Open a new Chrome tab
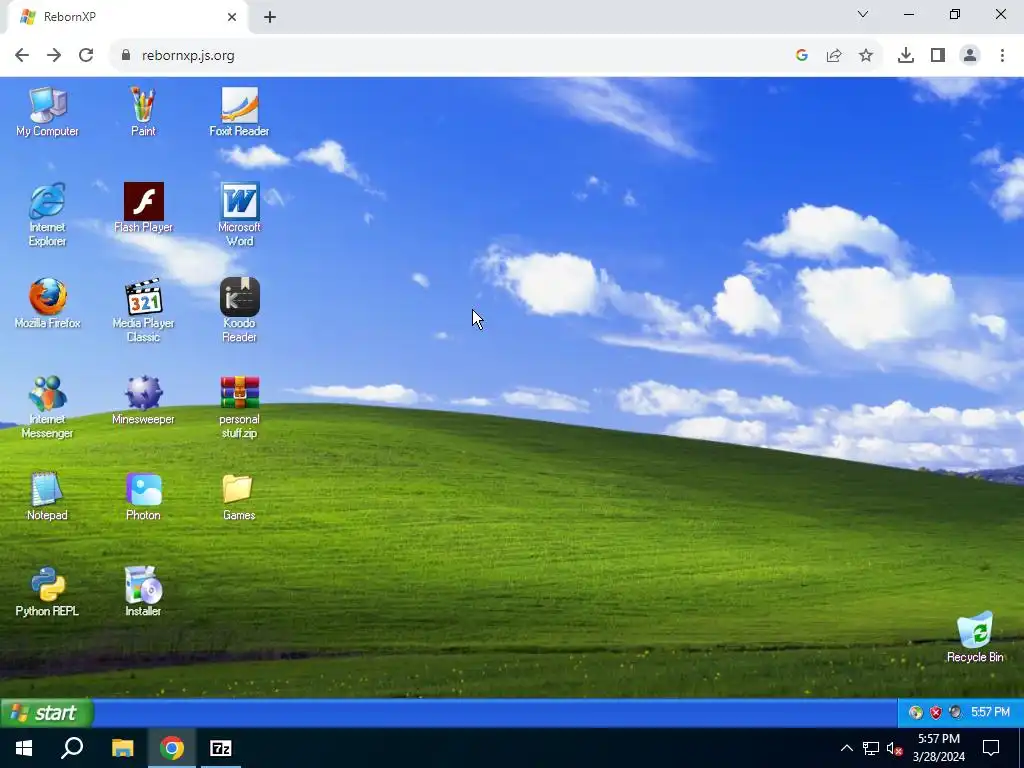 pos(270,17)
